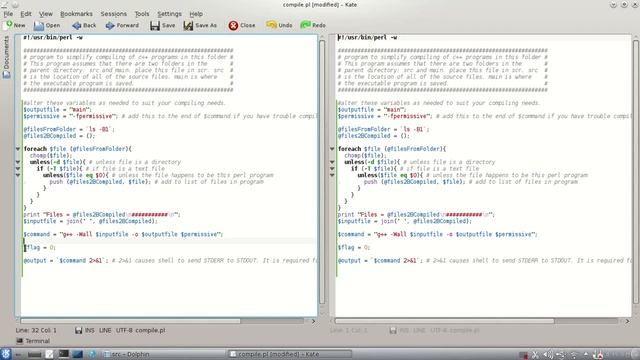This screenshot has width=640, height=360.
Task: Collapse the unless(-d $file) block in right pane
Action: pos(332,162)
